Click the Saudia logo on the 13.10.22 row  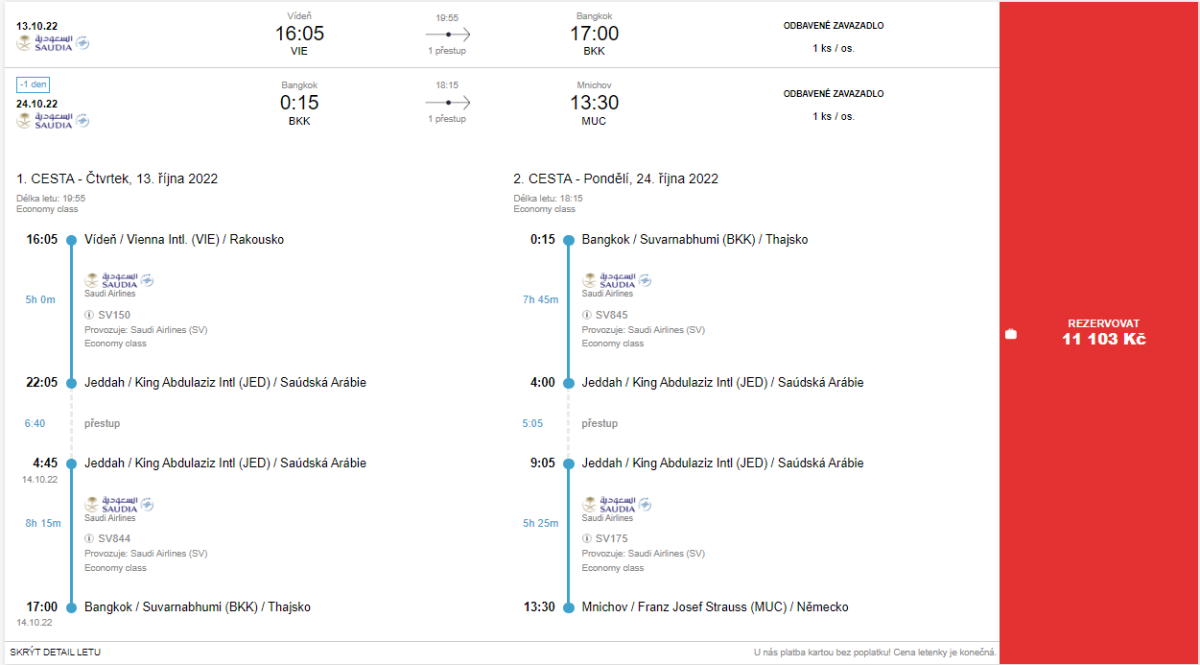coord(52,43)
